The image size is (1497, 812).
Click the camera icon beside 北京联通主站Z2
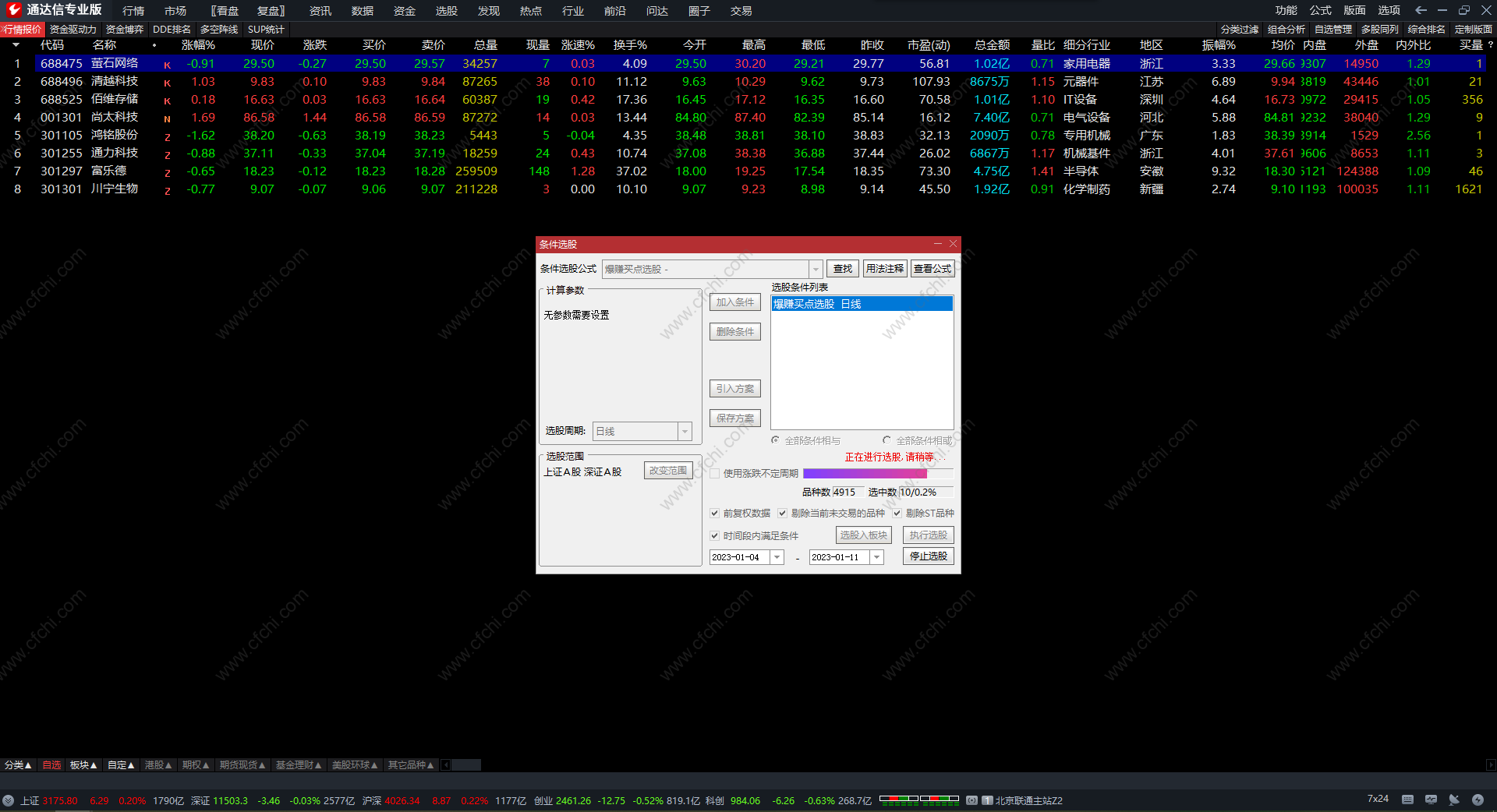[x=971, y=800]
